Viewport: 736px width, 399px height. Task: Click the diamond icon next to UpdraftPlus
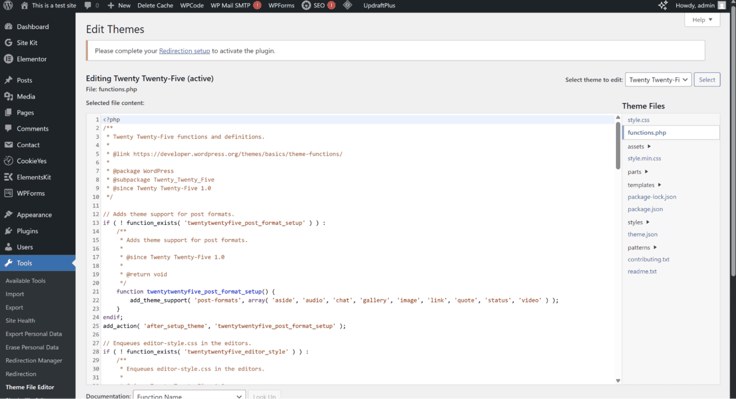pos(347,6)
